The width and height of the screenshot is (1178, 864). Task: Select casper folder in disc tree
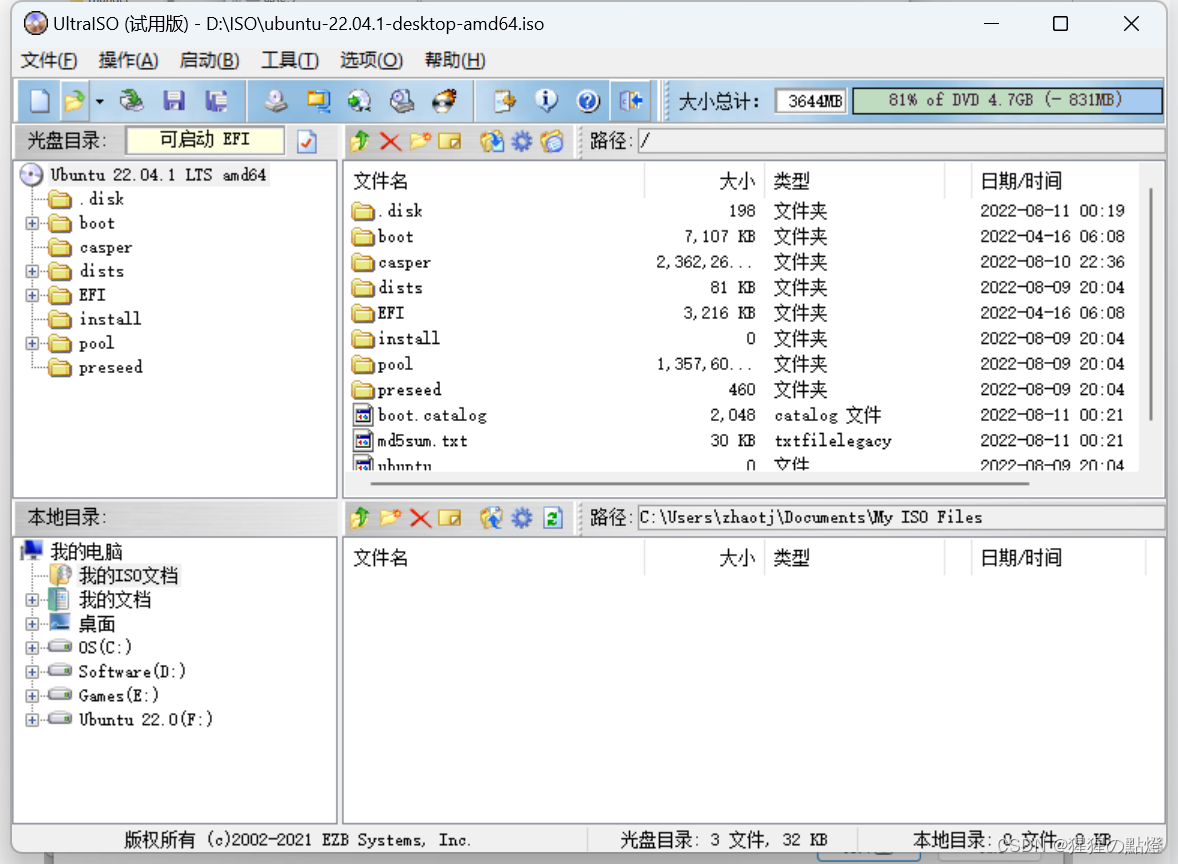pyautogui.click(x=105, y=247)
